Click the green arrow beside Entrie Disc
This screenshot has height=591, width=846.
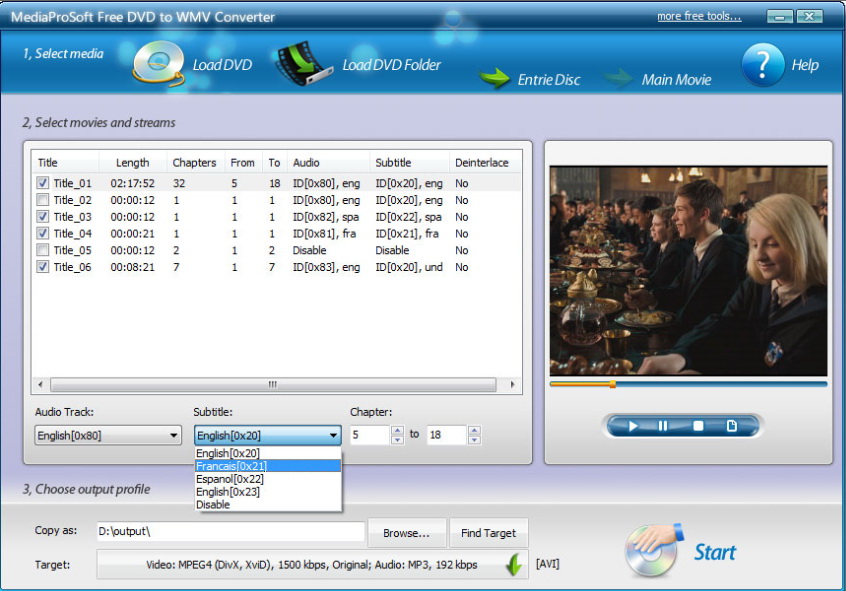point(494,78)
